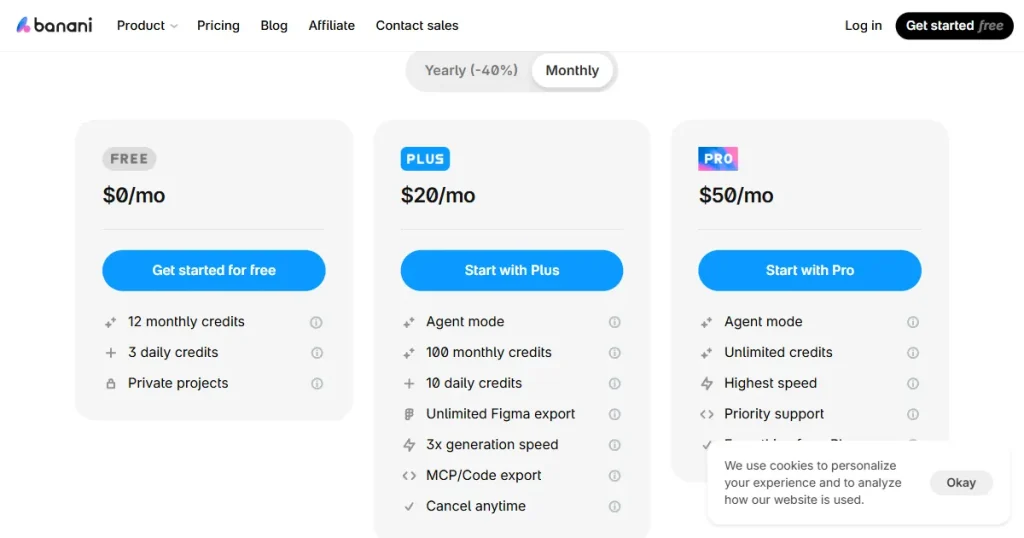Open info icon for Pro Agent mode
This screenshot has width=1024, height=538.
click(913, 322)
